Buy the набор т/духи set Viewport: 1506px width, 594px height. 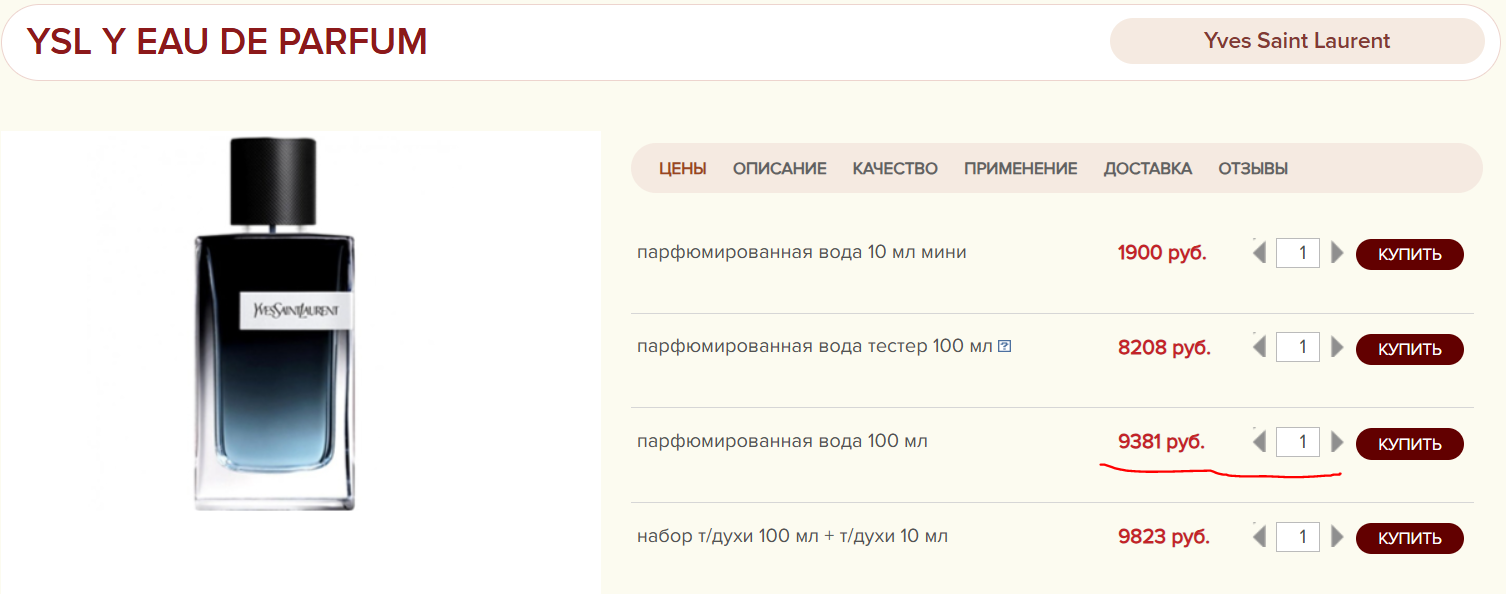click(x=1410, y=538)
